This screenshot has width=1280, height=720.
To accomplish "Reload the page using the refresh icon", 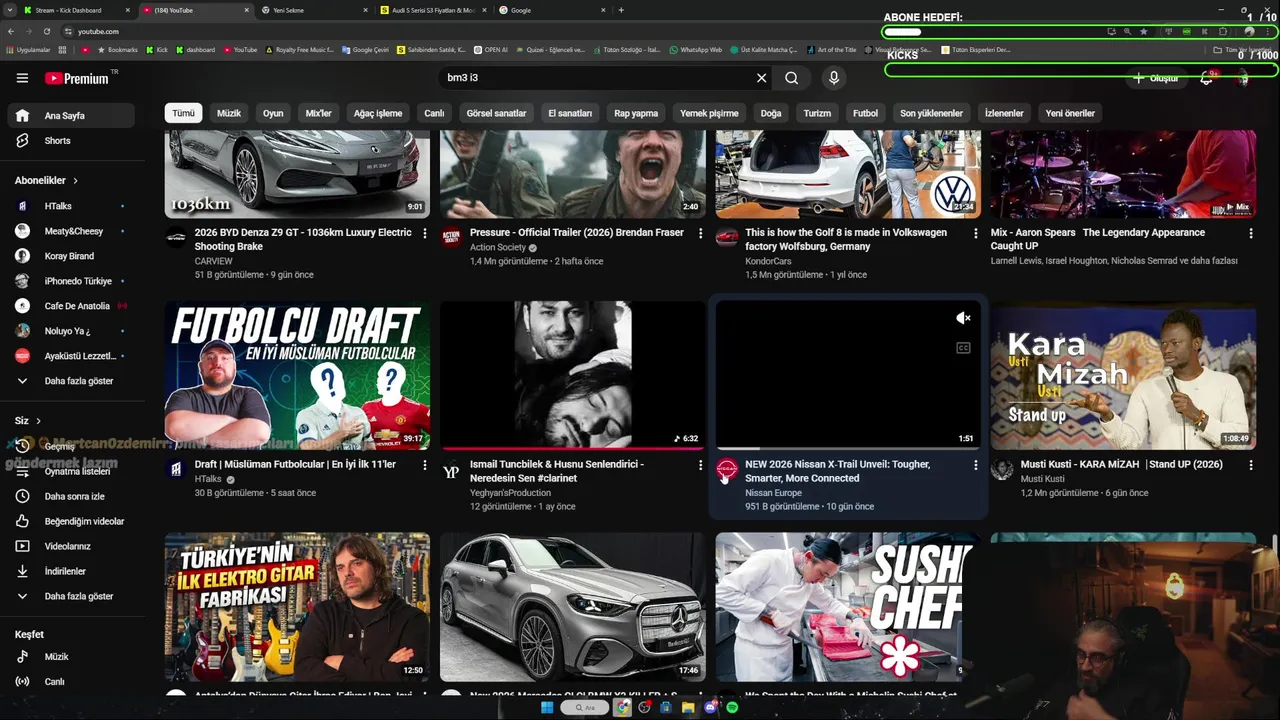I will click(x=46, y=31).
